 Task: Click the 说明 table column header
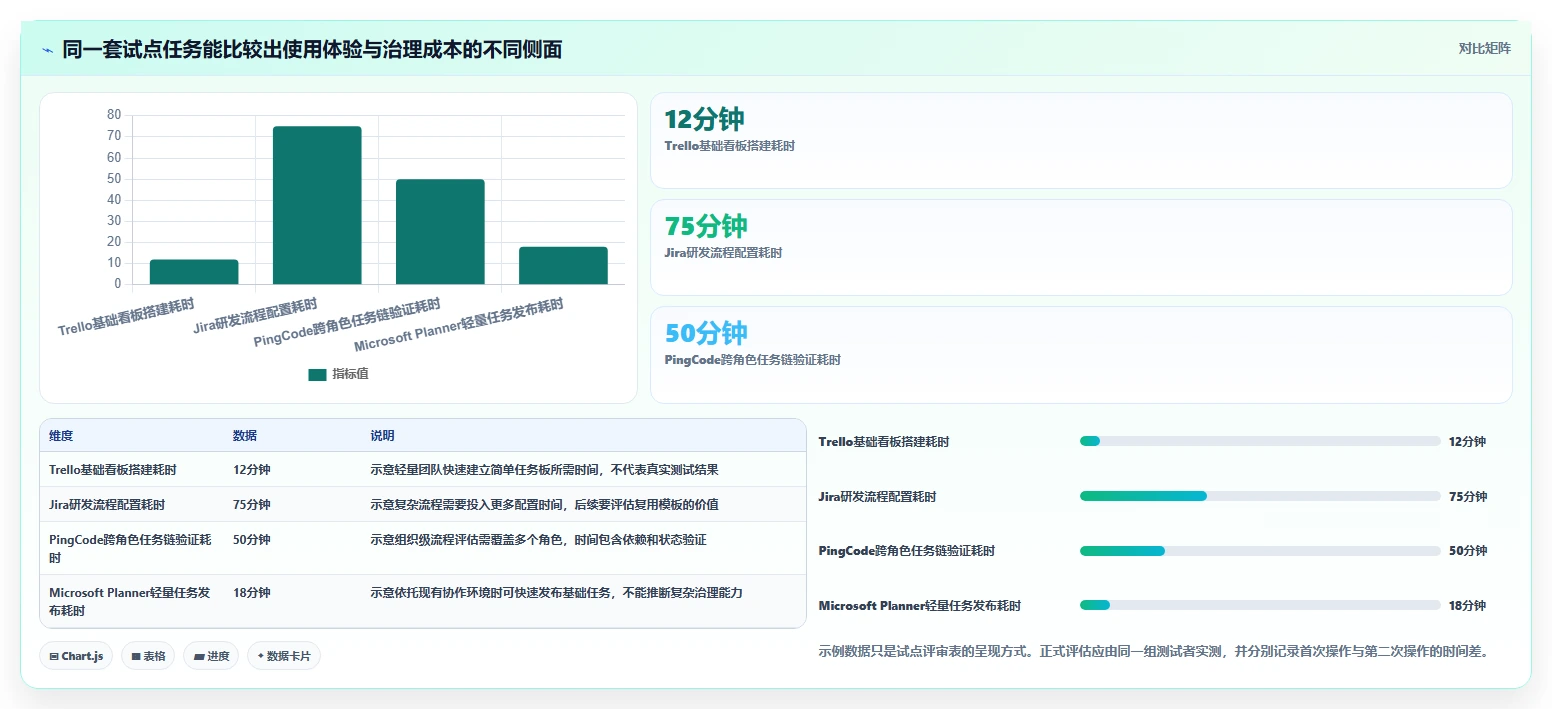pyautogui.click(x=382, y=436)
